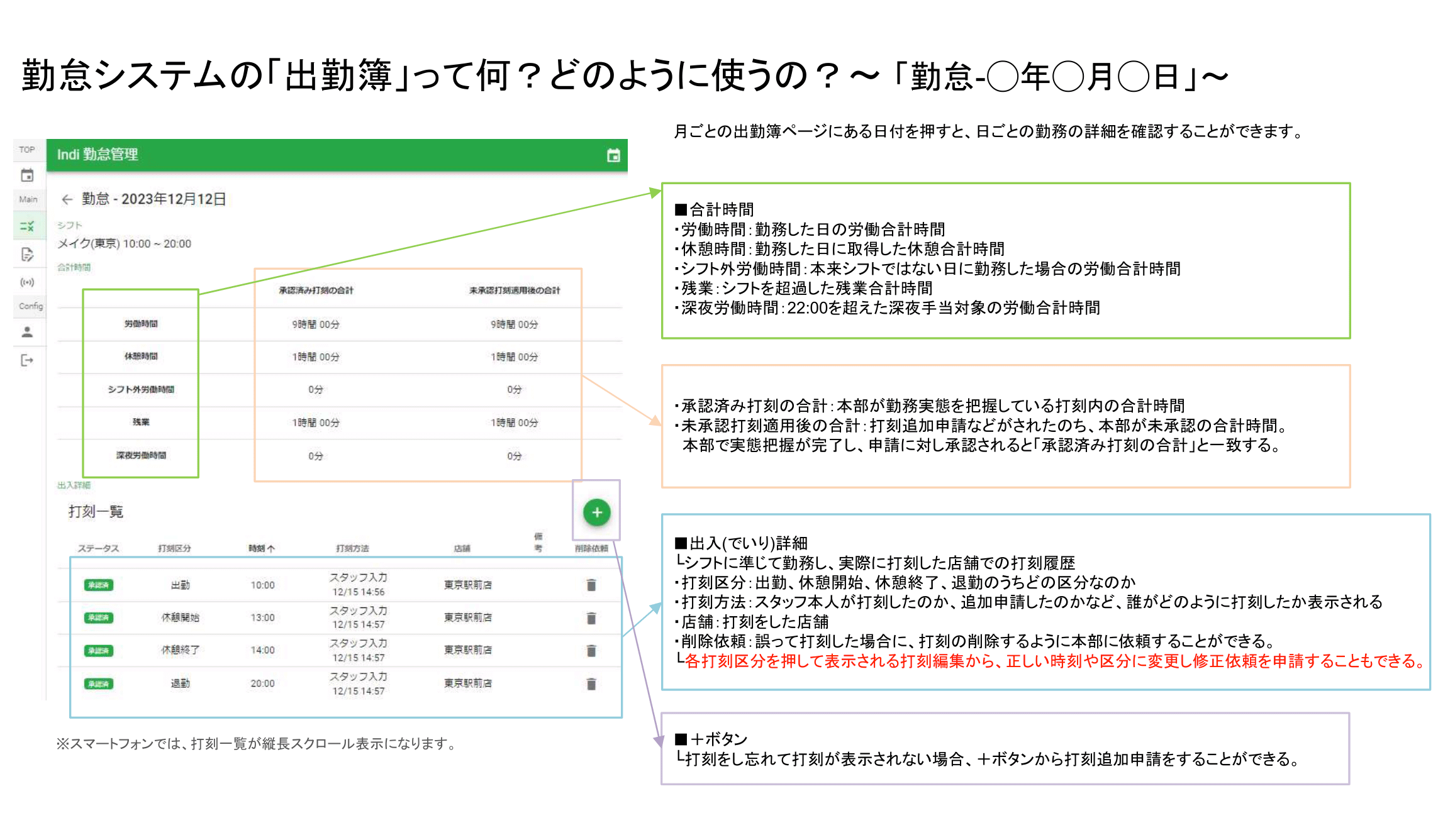Click the Indi 勤怠管理 header title
The image size is (1438, 840).
[x=98, y=155]
